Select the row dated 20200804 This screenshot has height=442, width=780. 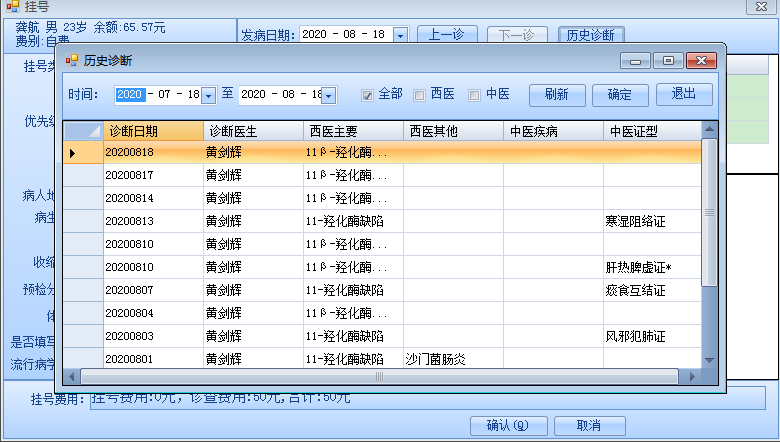click(x=382, y=313)
